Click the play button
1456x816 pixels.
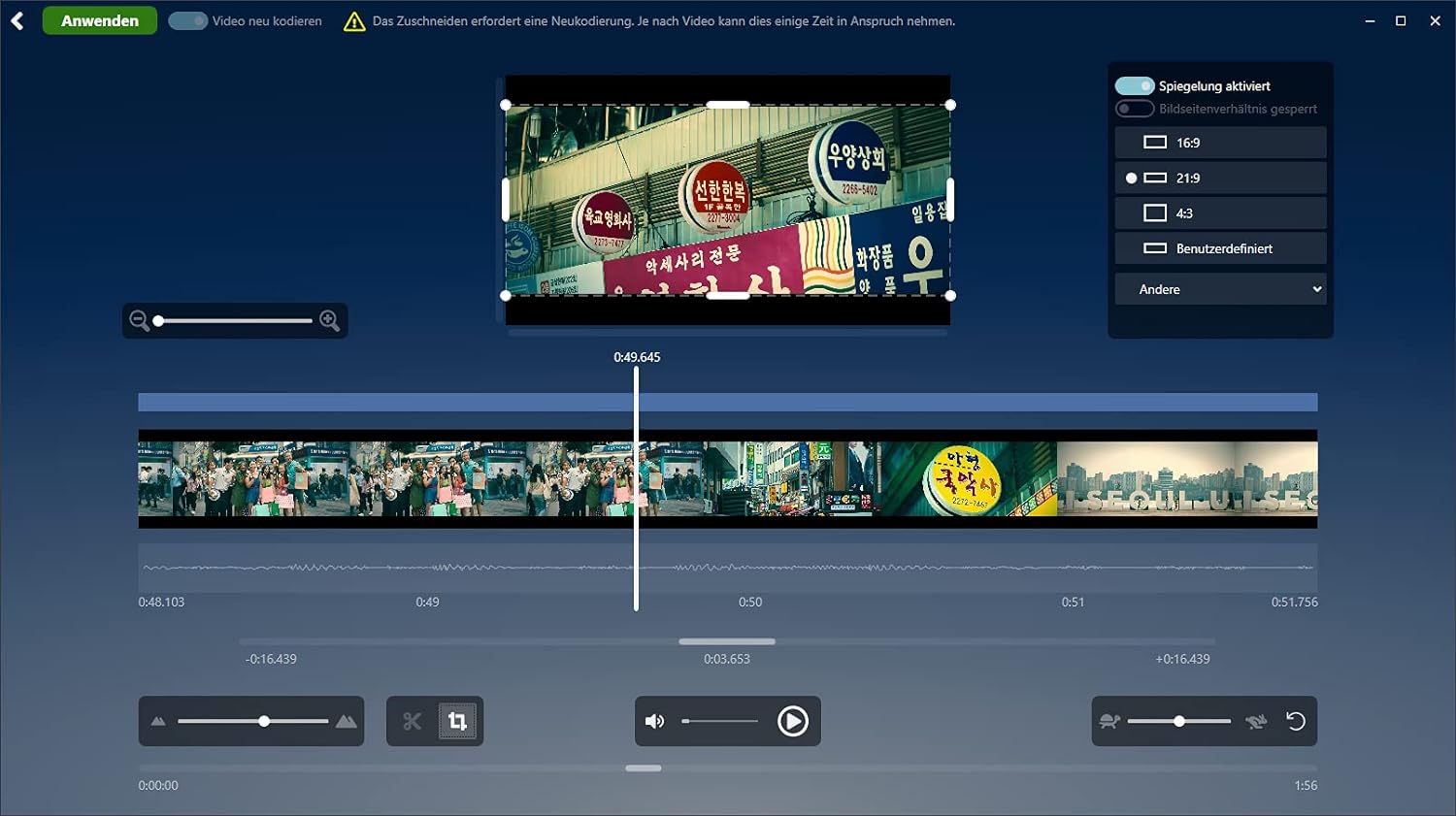pos(792,721)
